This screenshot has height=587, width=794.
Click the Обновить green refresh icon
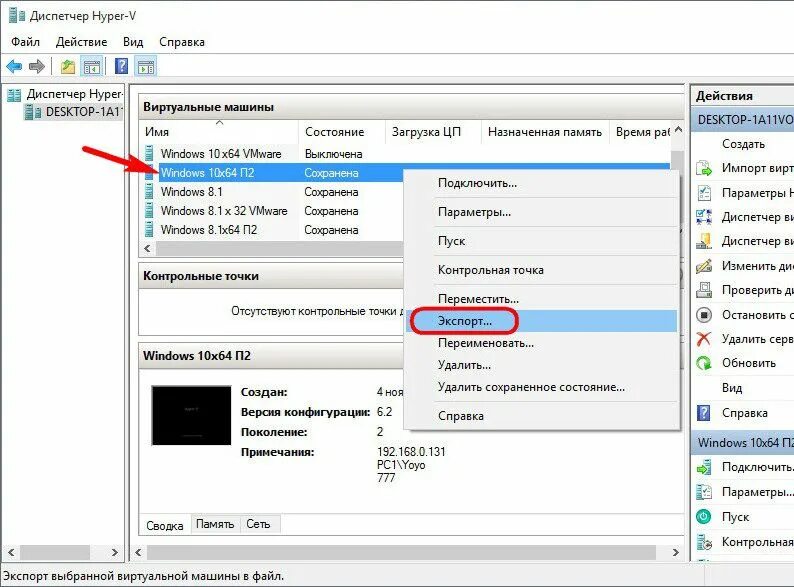click(x=704, y=363)
